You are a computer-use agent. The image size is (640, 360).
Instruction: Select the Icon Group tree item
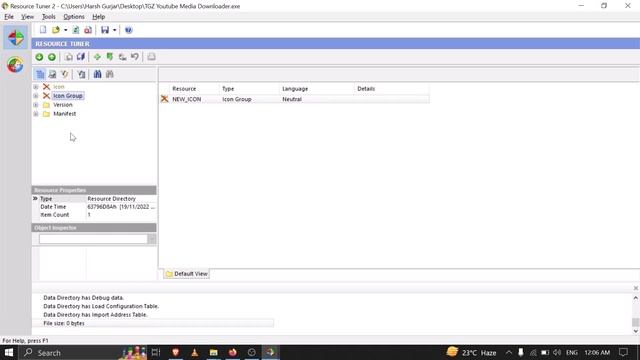point(68,96)
